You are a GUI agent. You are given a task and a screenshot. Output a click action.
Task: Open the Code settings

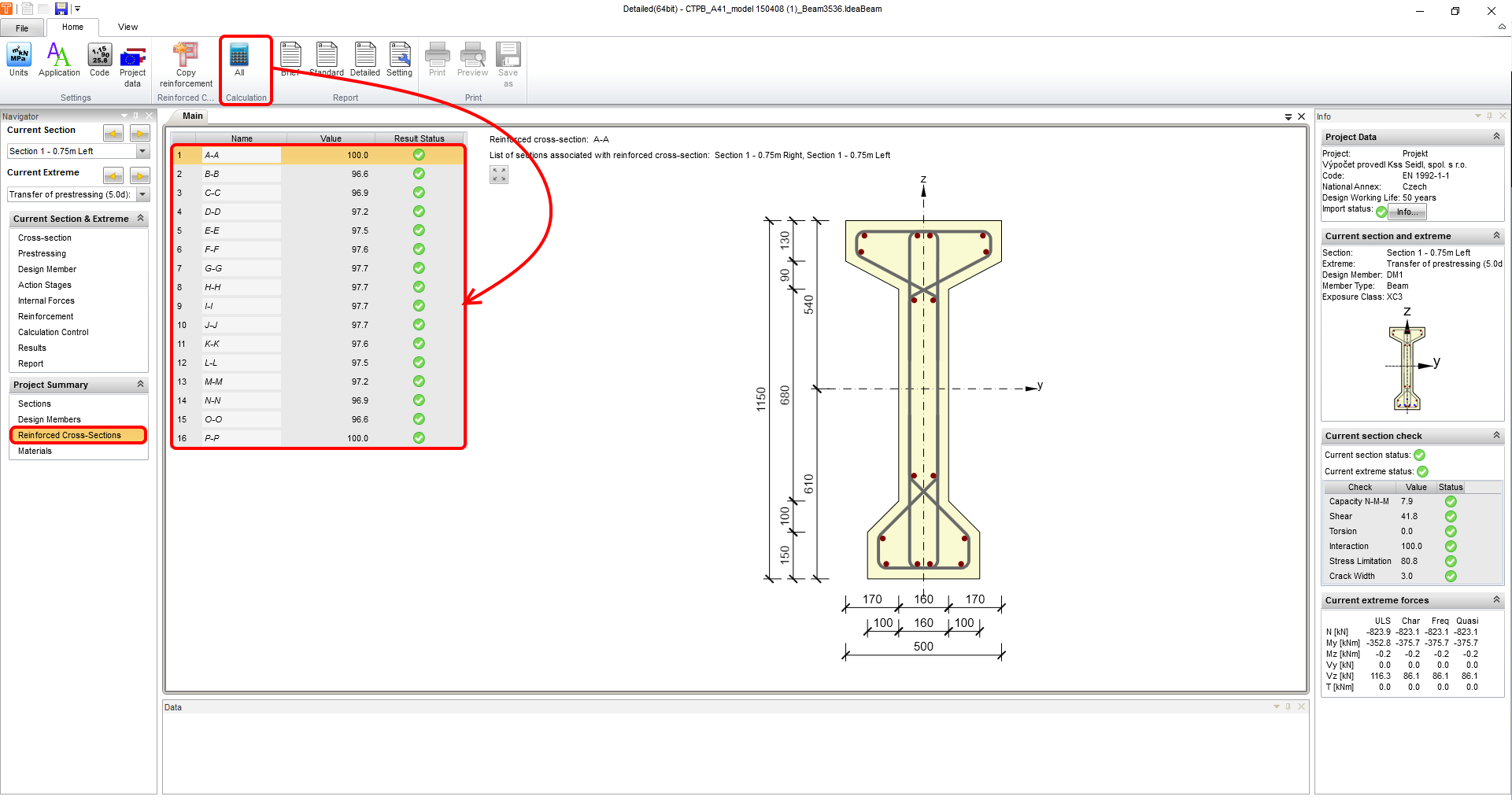coord(98,59)
